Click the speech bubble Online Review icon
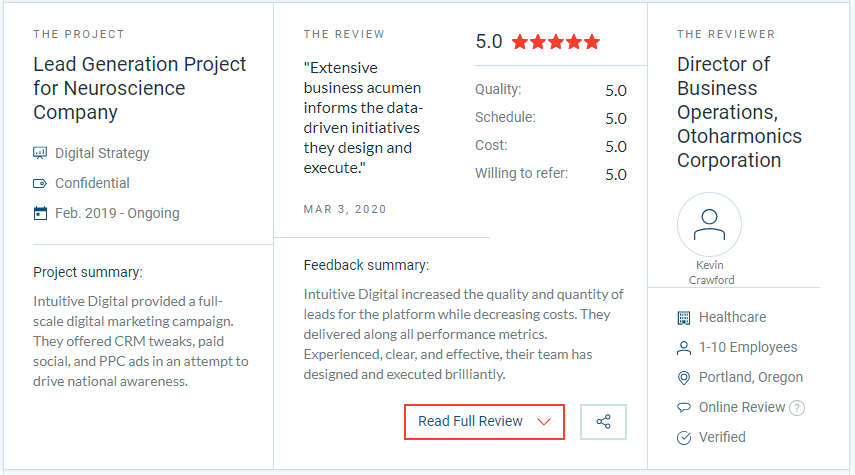Viewport: 855px width, 475px height. coord(684,407)
